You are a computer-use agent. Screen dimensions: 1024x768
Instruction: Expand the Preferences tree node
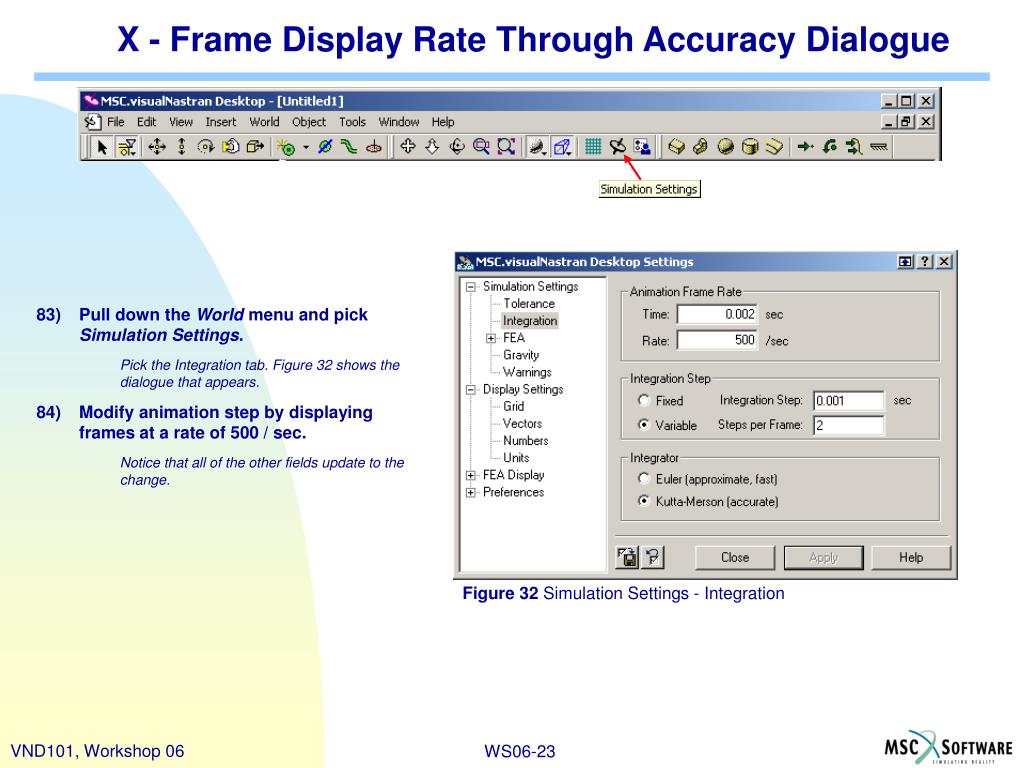point(470,492)
